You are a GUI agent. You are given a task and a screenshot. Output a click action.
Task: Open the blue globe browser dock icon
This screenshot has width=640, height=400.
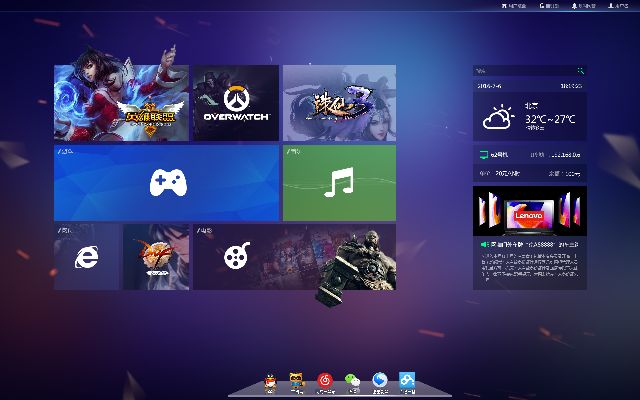coord(380,382)
